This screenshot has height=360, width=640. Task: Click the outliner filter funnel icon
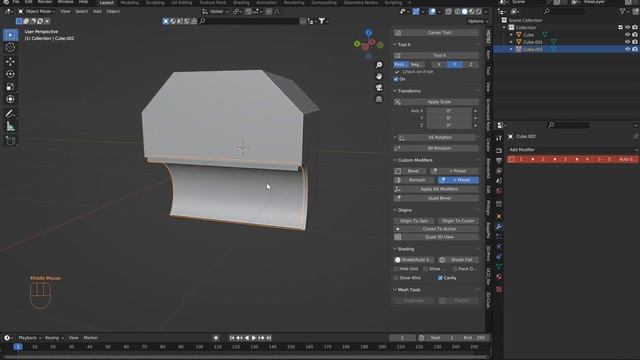pos(622,11)
